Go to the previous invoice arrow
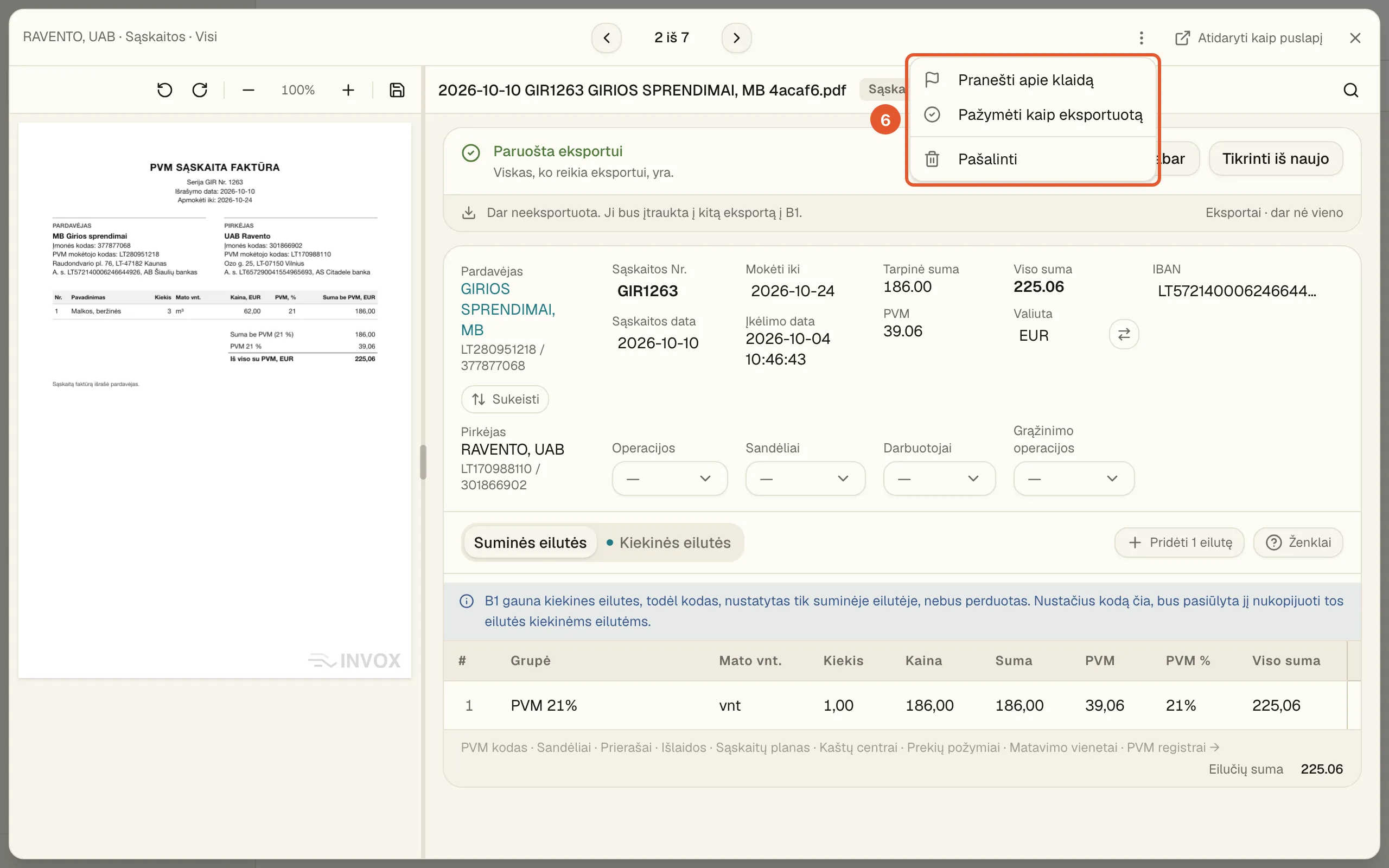 pos(606,38)
